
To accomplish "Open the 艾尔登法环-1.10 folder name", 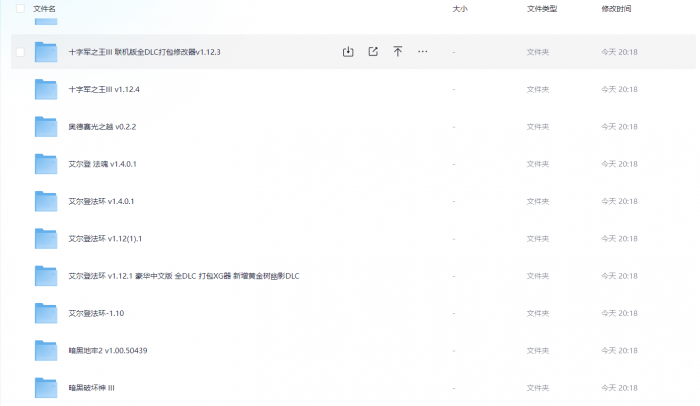I will 96,313.
